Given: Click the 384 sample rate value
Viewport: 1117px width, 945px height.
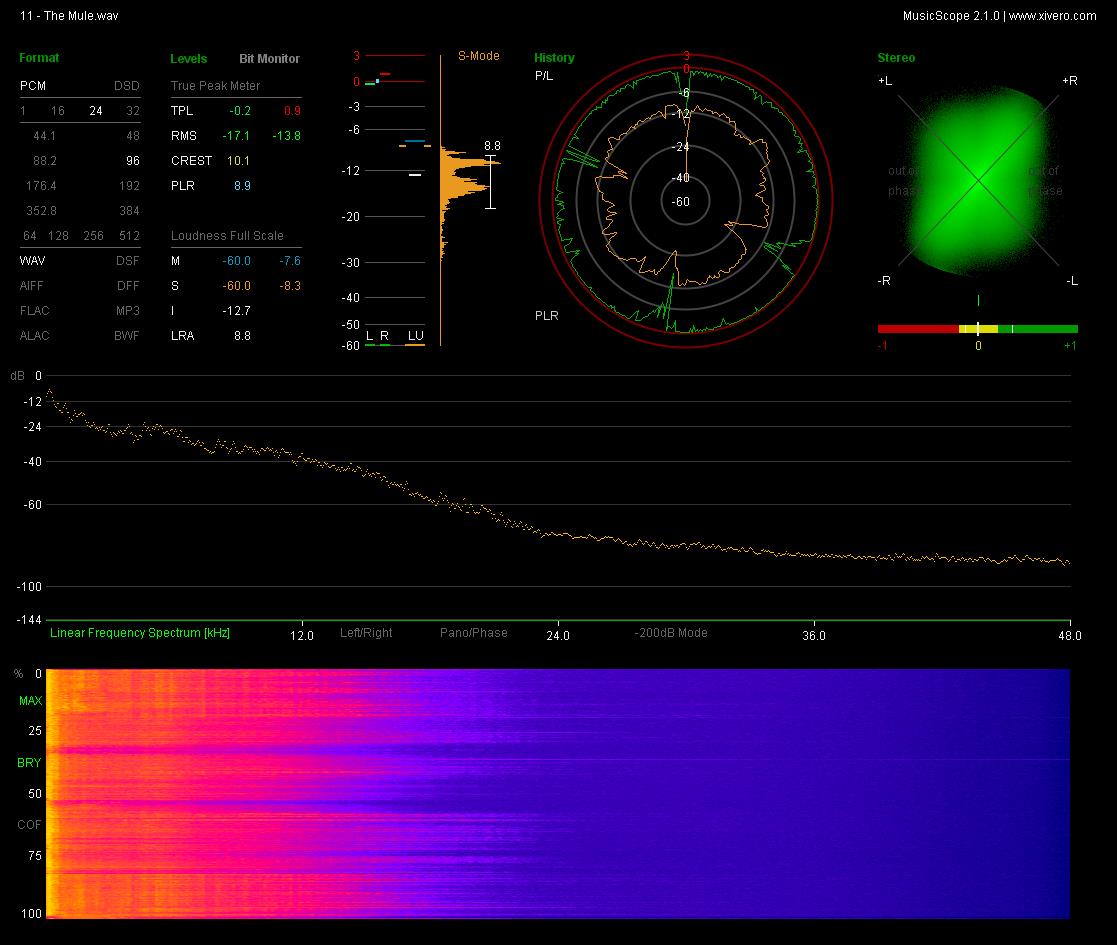Looking at the screenshot, I should [129, 210].
